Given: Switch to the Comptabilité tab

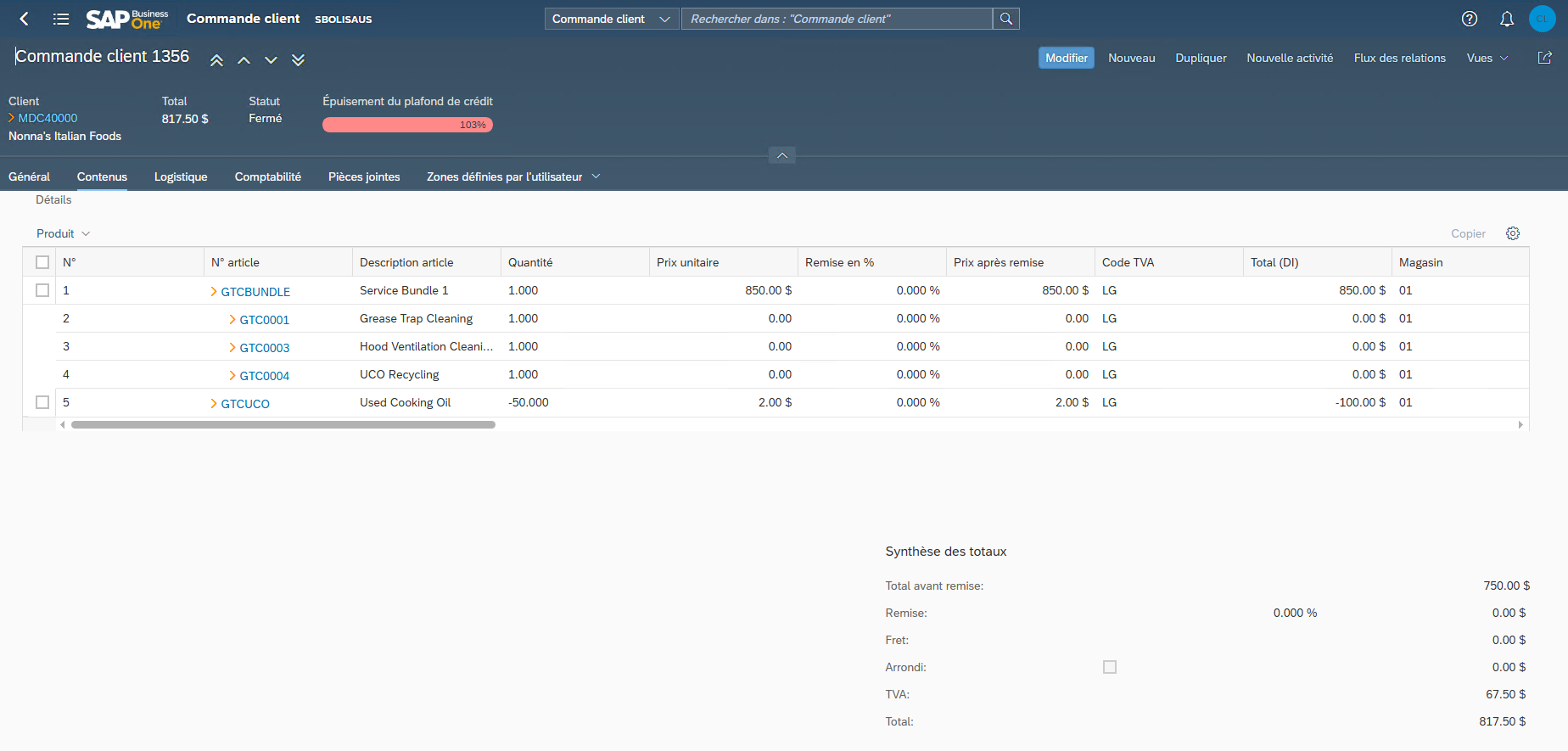Looking at the screenshot, I should tap(267, 177).
